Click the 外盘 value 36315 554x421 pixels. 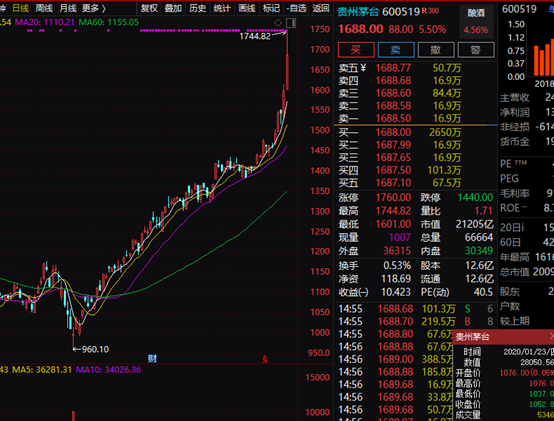[x=397, y=251]
